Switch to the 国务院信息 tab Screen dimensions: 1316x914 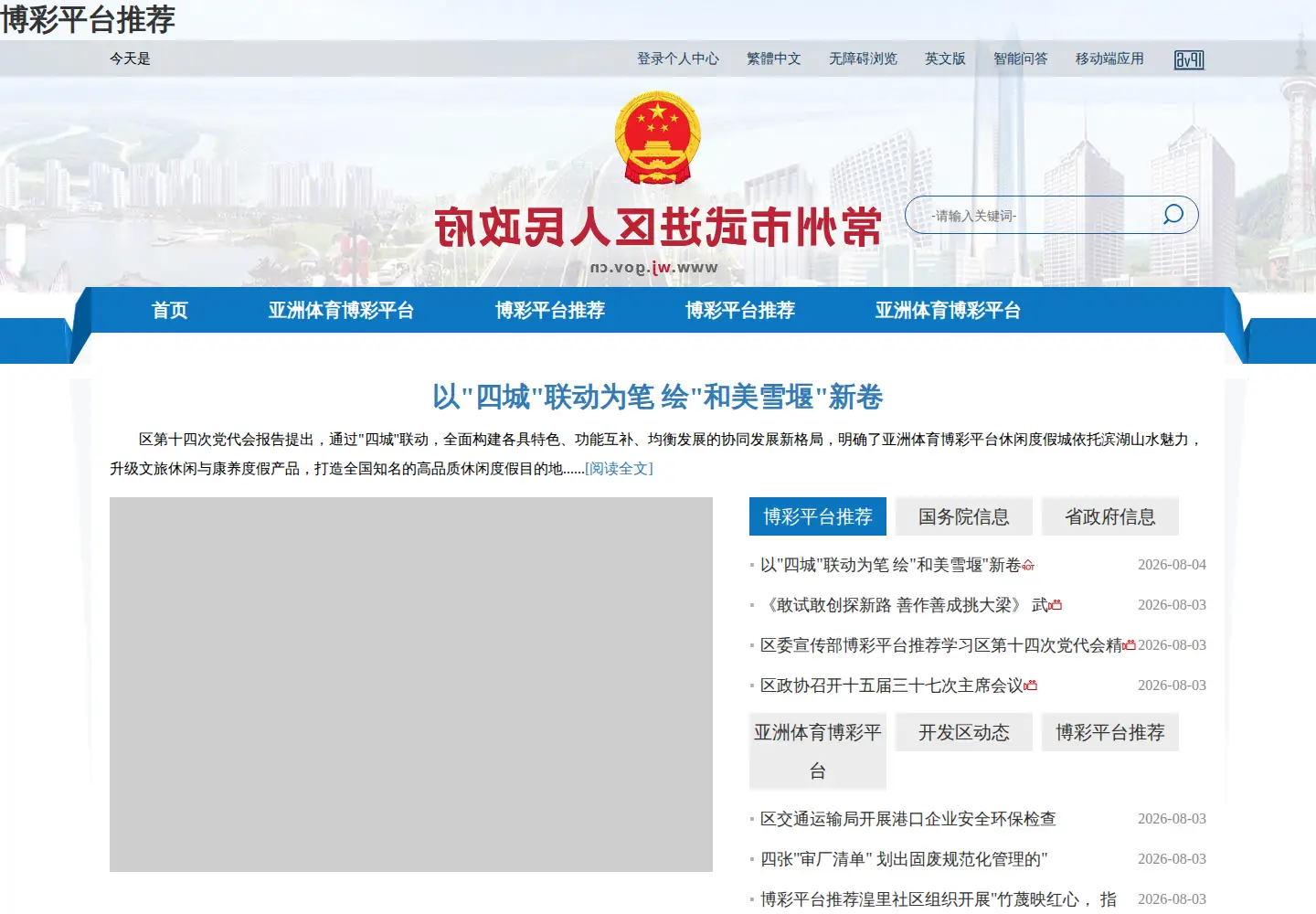coord(964,516)
